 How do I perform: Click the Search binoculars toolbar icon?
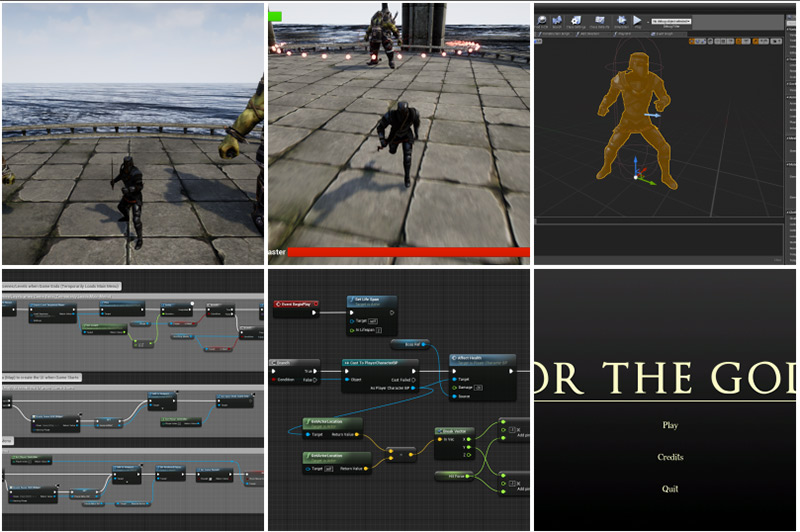(x=557, y=21)
